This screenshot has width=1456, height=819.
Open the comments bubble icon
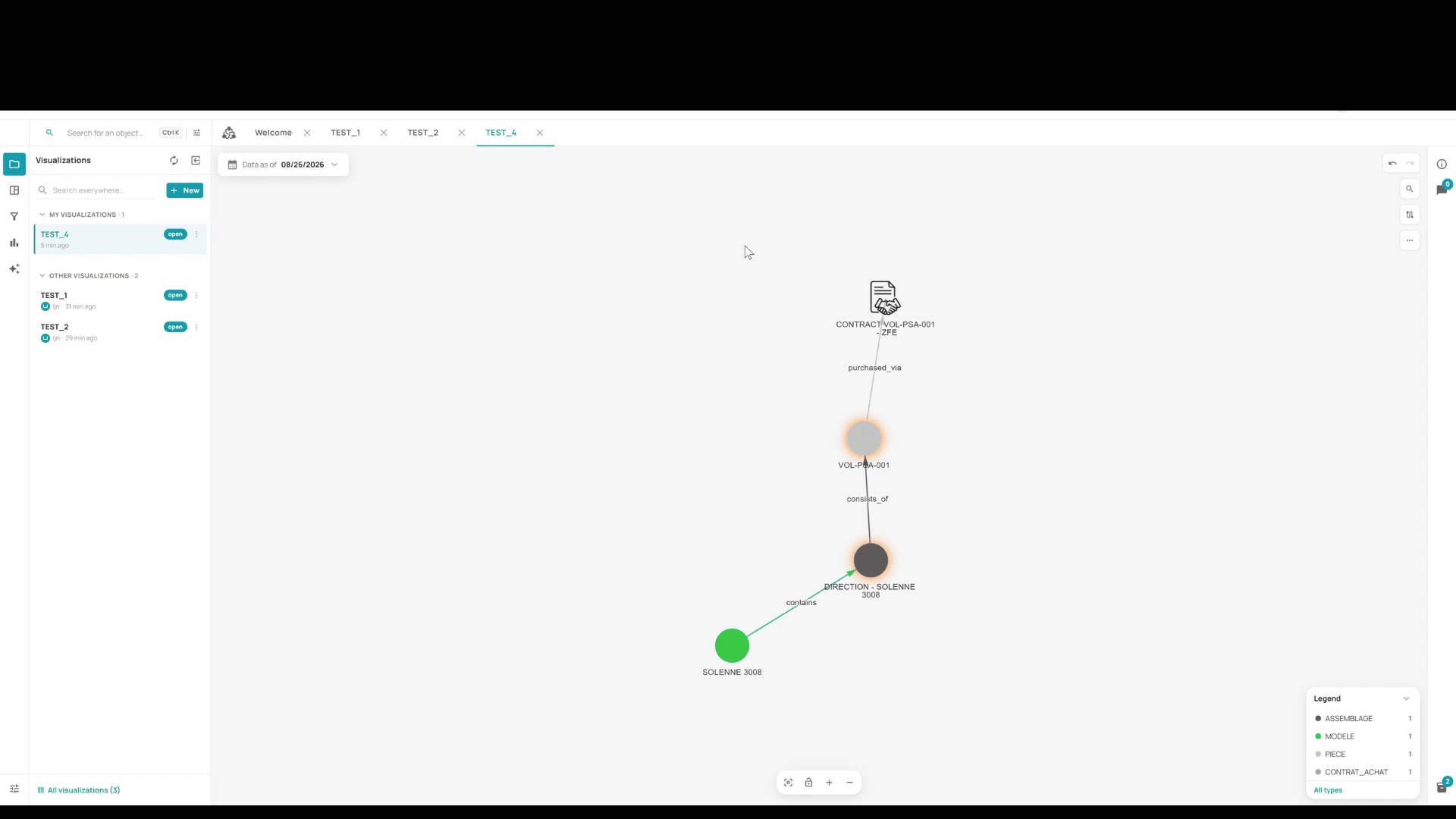(1442, 190)
